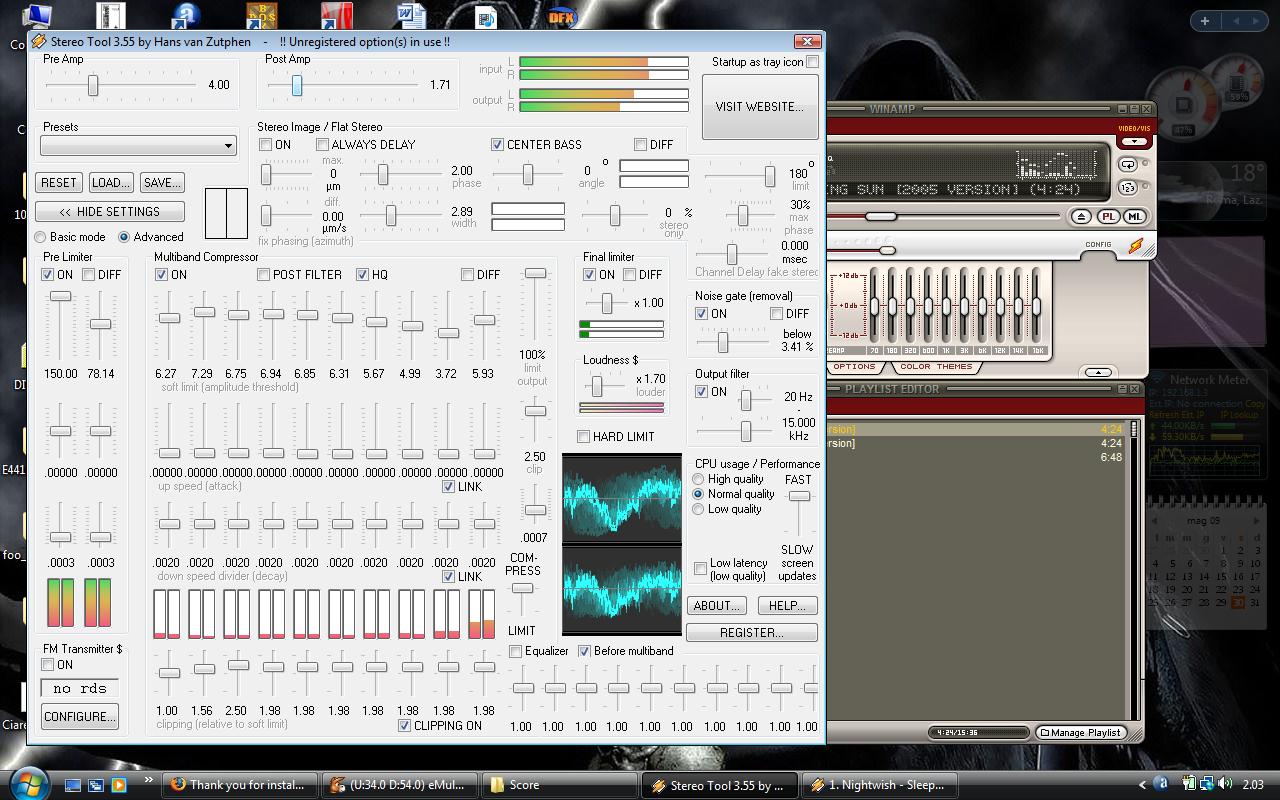
Task: Click Winamp 1K equalizer band slider
Action: 946,305
